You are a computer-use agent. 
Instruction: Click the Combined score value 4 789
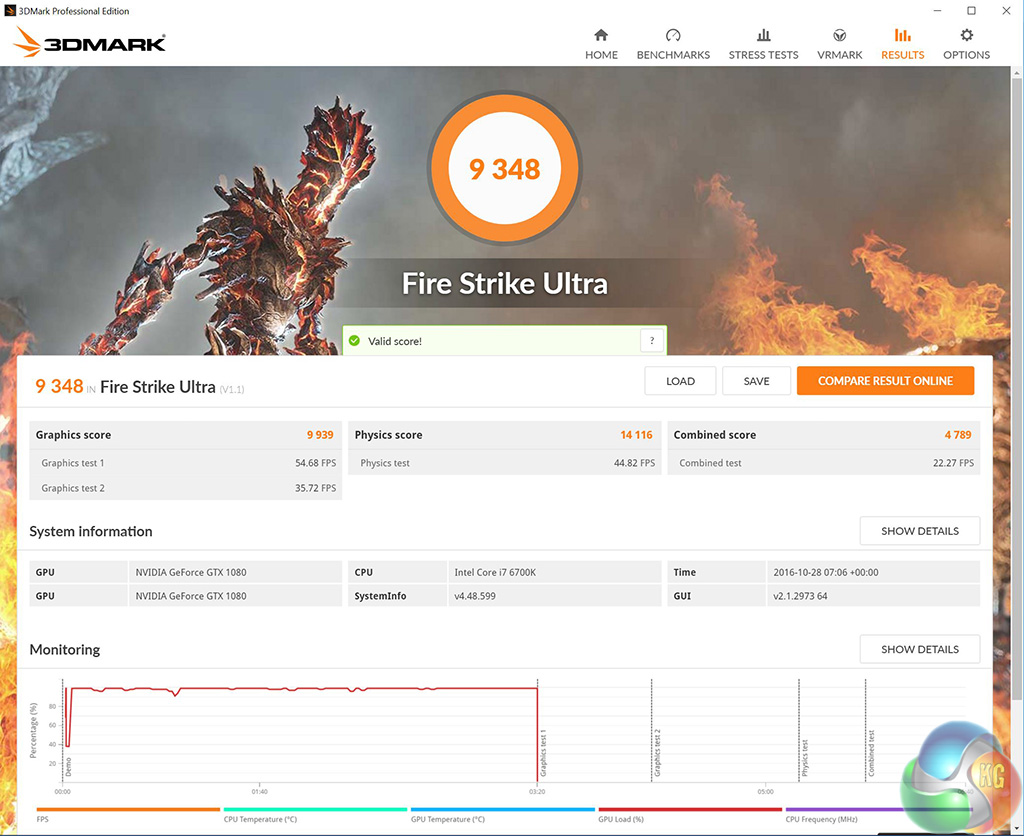[x=957, y=435]
